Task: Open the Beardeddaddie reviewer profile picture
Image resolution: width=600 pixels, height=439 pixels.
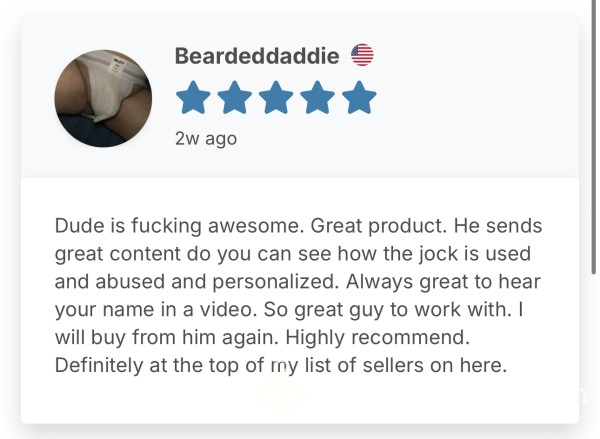Action: pyautogui.click(x=103, y=98)
